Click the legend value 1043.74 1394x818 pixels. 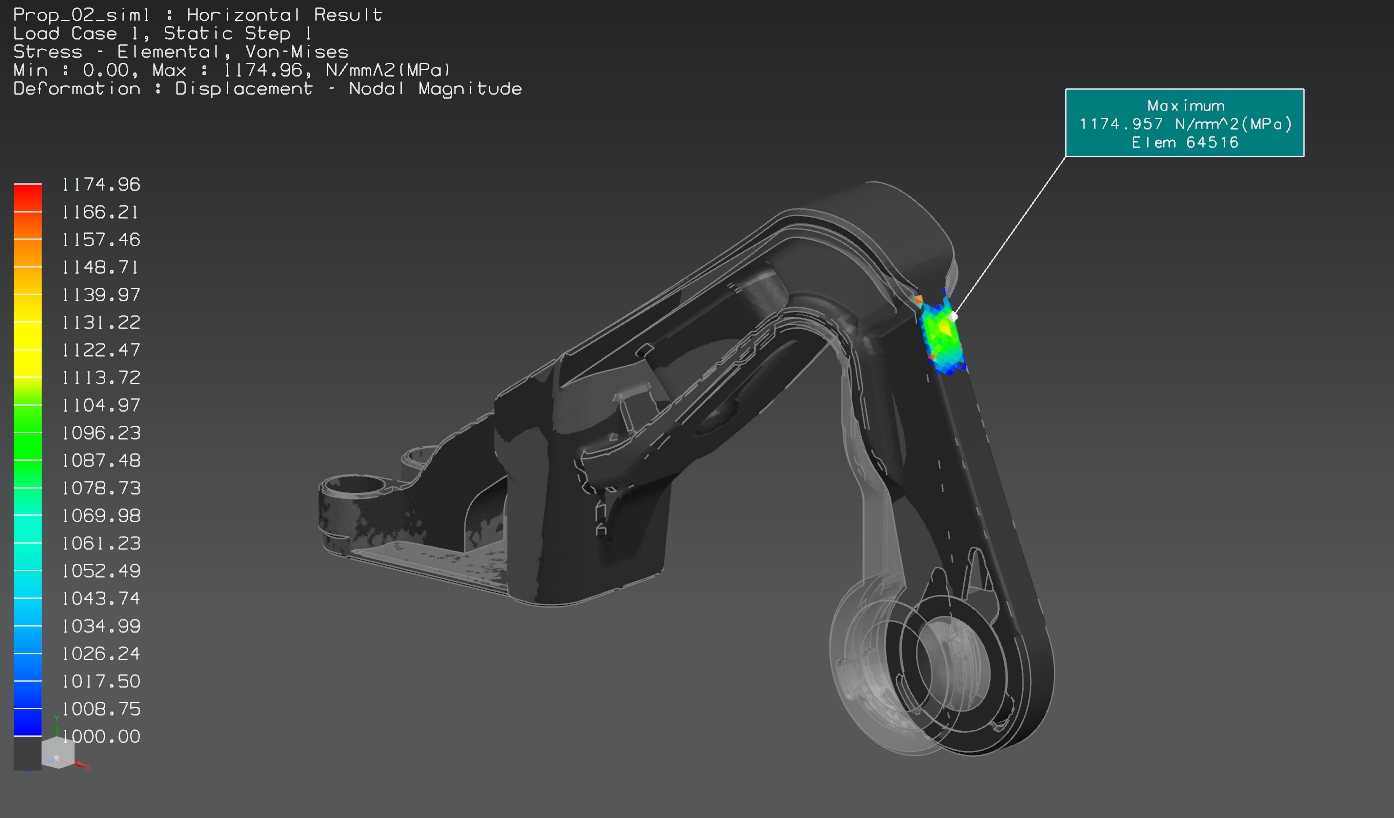pyautogui.click(x=101, y=598)
